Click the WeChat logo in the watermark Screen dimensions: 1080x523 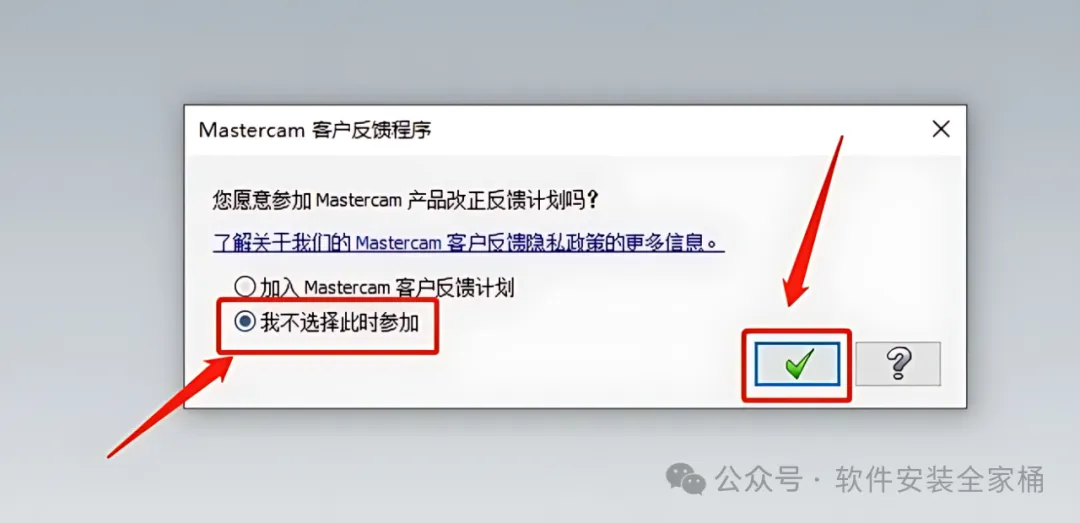click(685, 478)
